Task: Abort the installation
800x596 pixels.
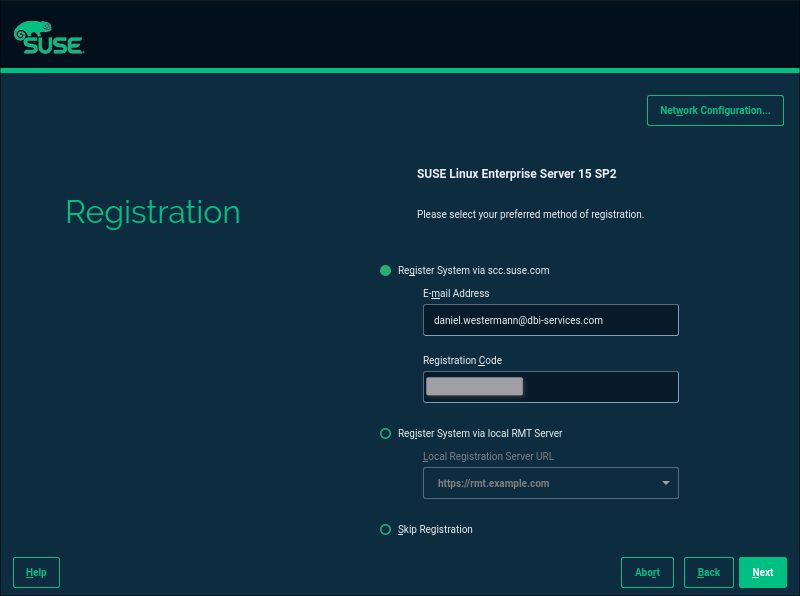Action: click(647, 573)
